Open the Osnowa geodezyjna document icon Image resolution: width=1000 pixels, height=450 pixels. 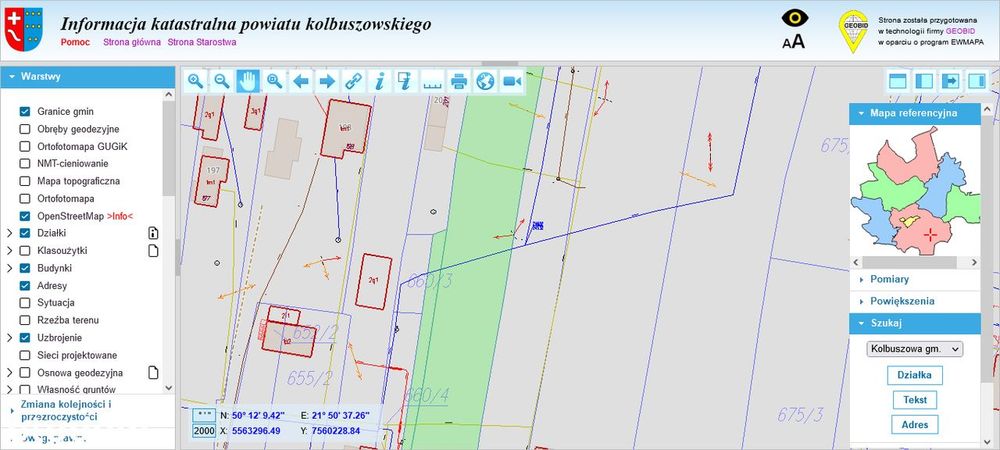click(153, 372)
